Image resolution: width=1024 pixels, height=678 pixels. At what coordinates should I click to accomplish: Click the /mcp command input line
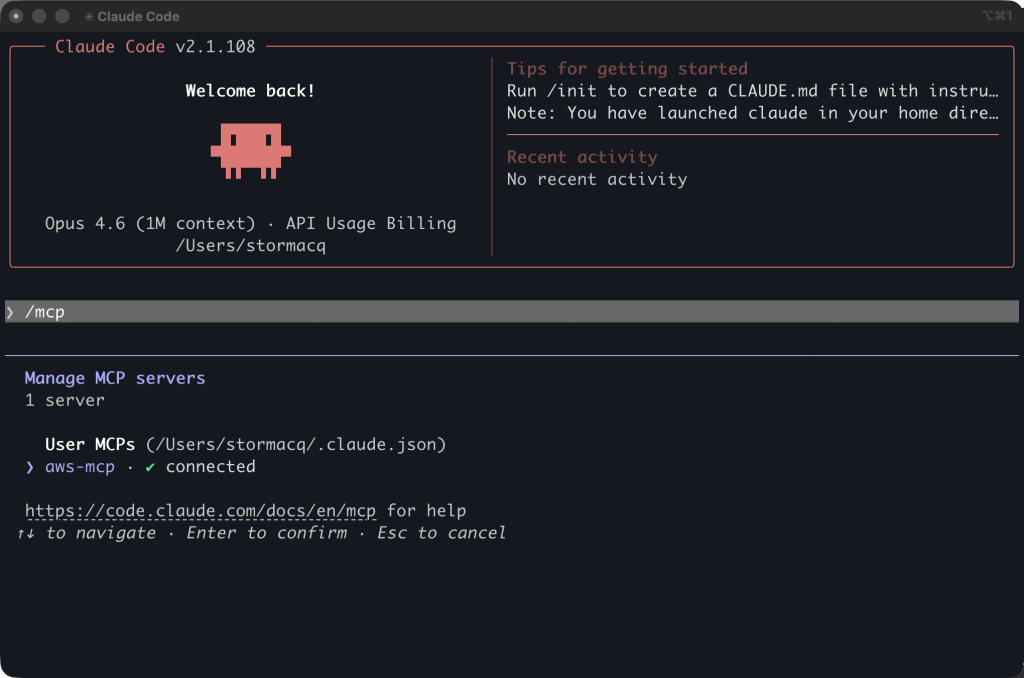pos(512,312)
